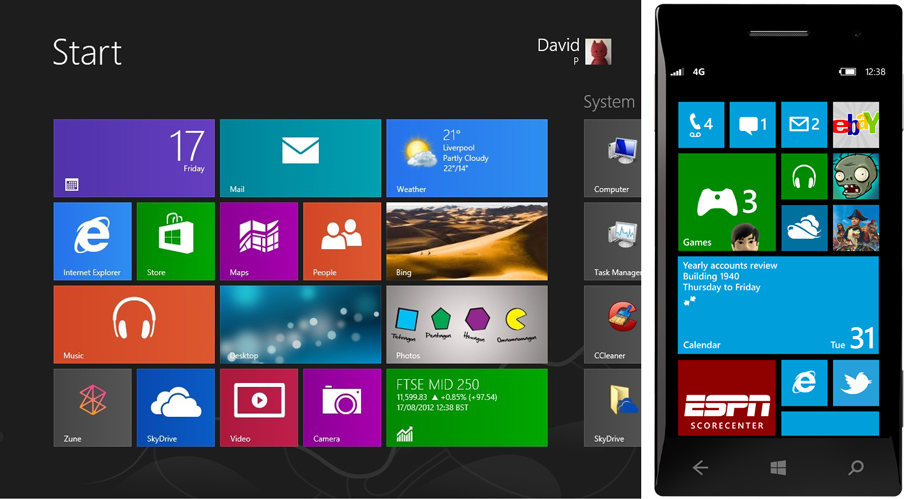The height and width of the screenshot is (499, 910).
Task: Open the Task Manager tile
Action: pyautogui.click(x=612, y=241)
